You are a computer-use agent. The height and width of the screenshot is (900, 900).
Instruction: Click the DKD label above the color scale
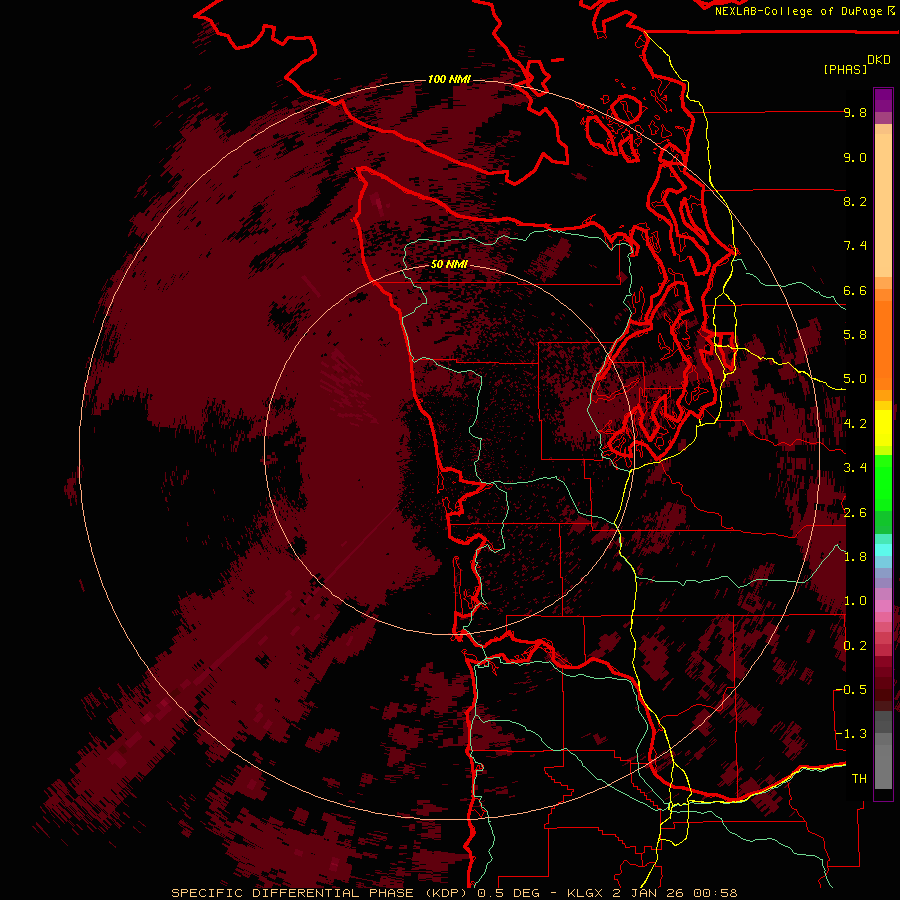tap(879, 60)
